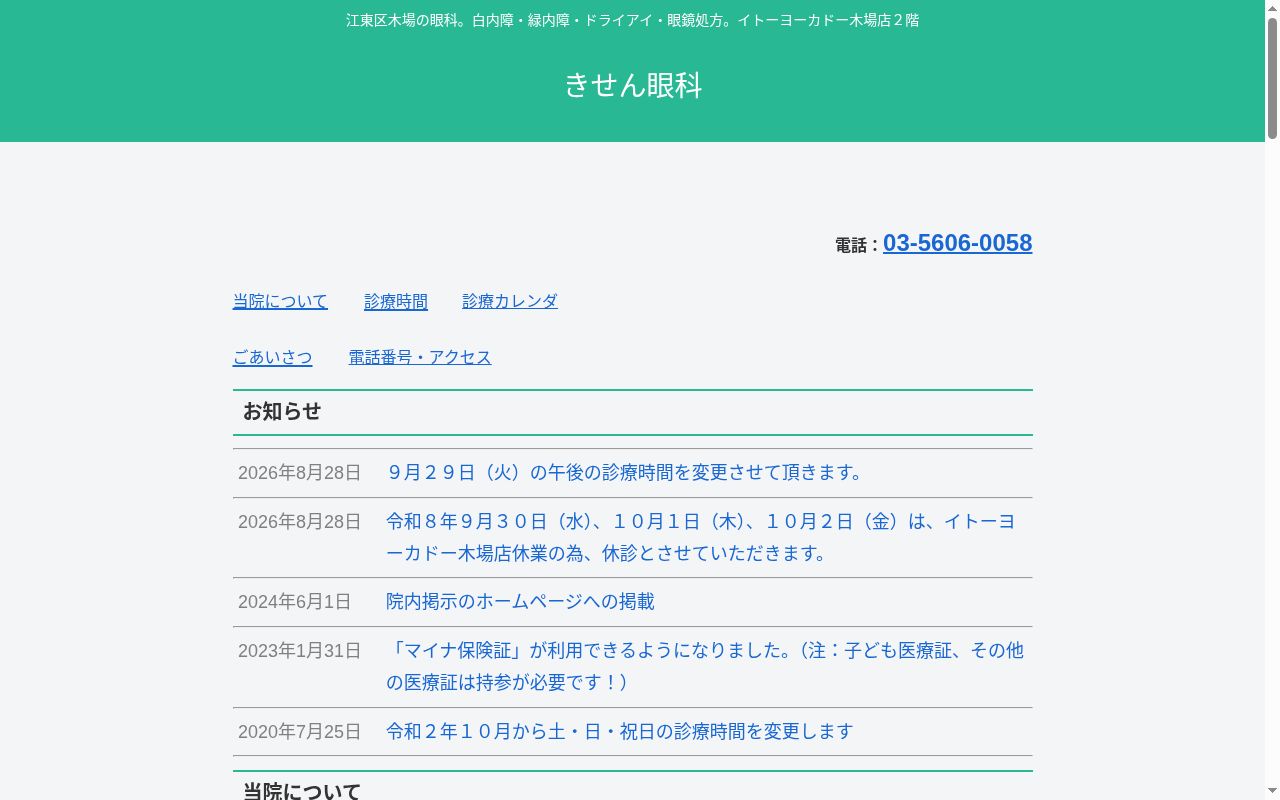Click the 2023年1月31日 date text
This screenshot has width=1280, height=800.
300,651
